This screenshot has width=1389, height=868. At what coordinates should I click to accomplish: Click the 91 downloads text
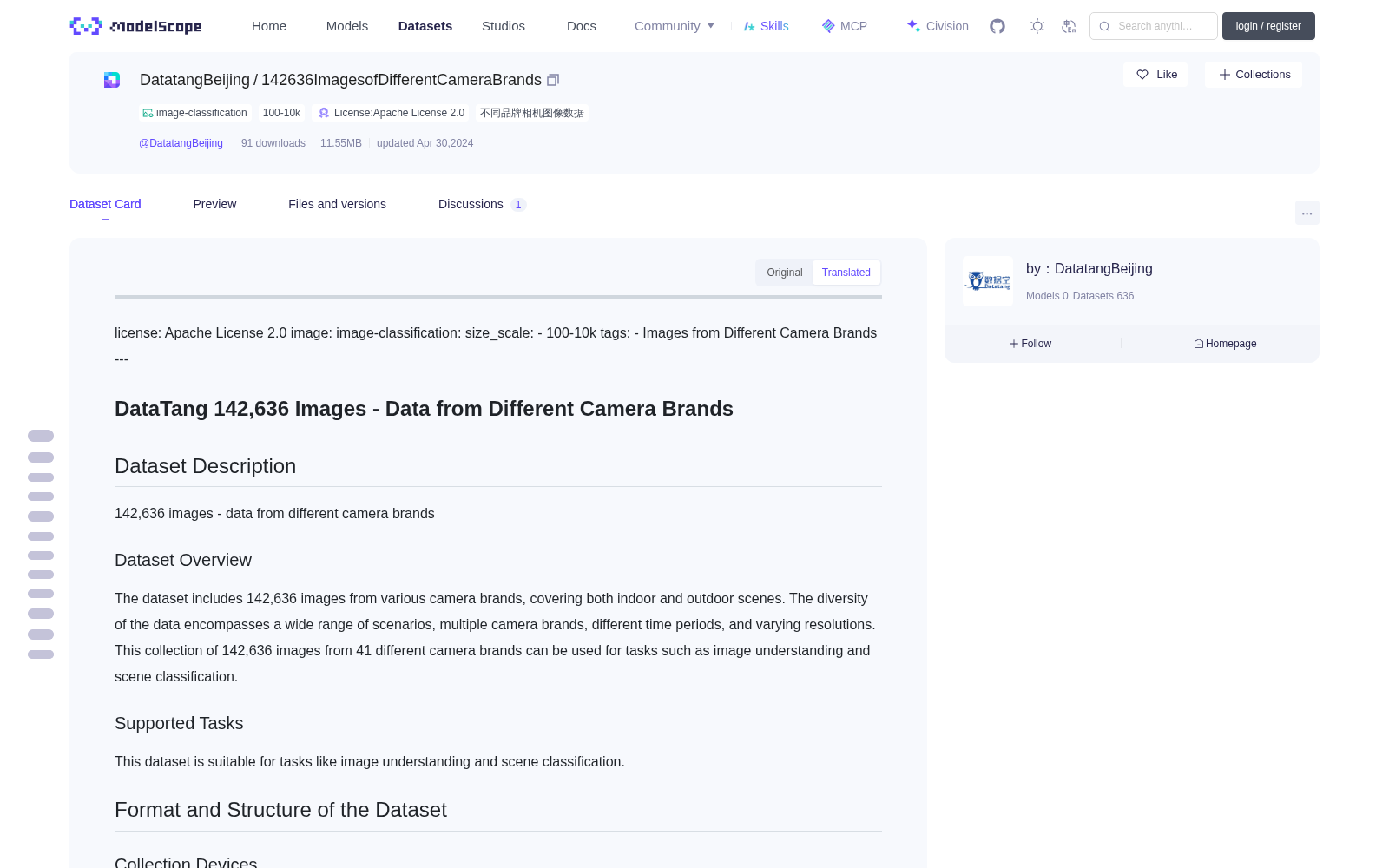point(273,143)
